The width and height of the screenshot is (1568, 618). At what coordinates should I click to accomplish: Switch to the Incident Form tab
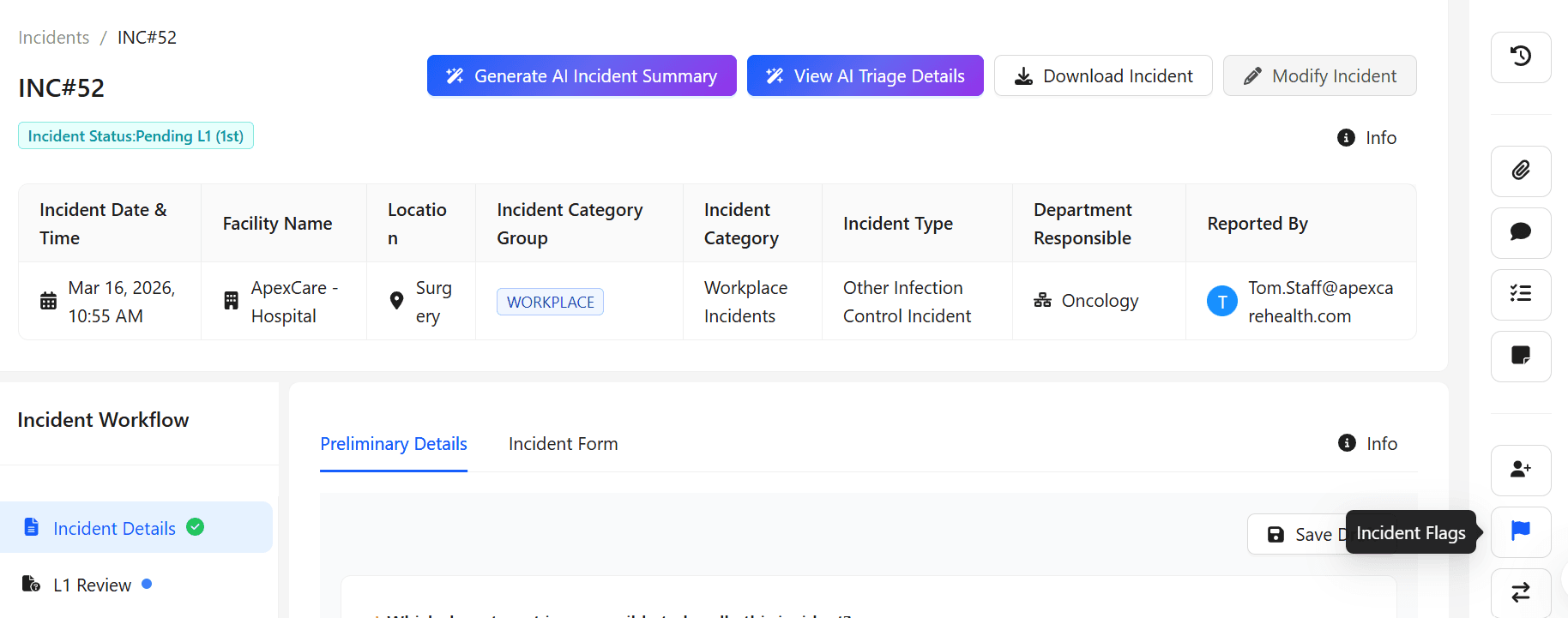[x=563, y=444]
